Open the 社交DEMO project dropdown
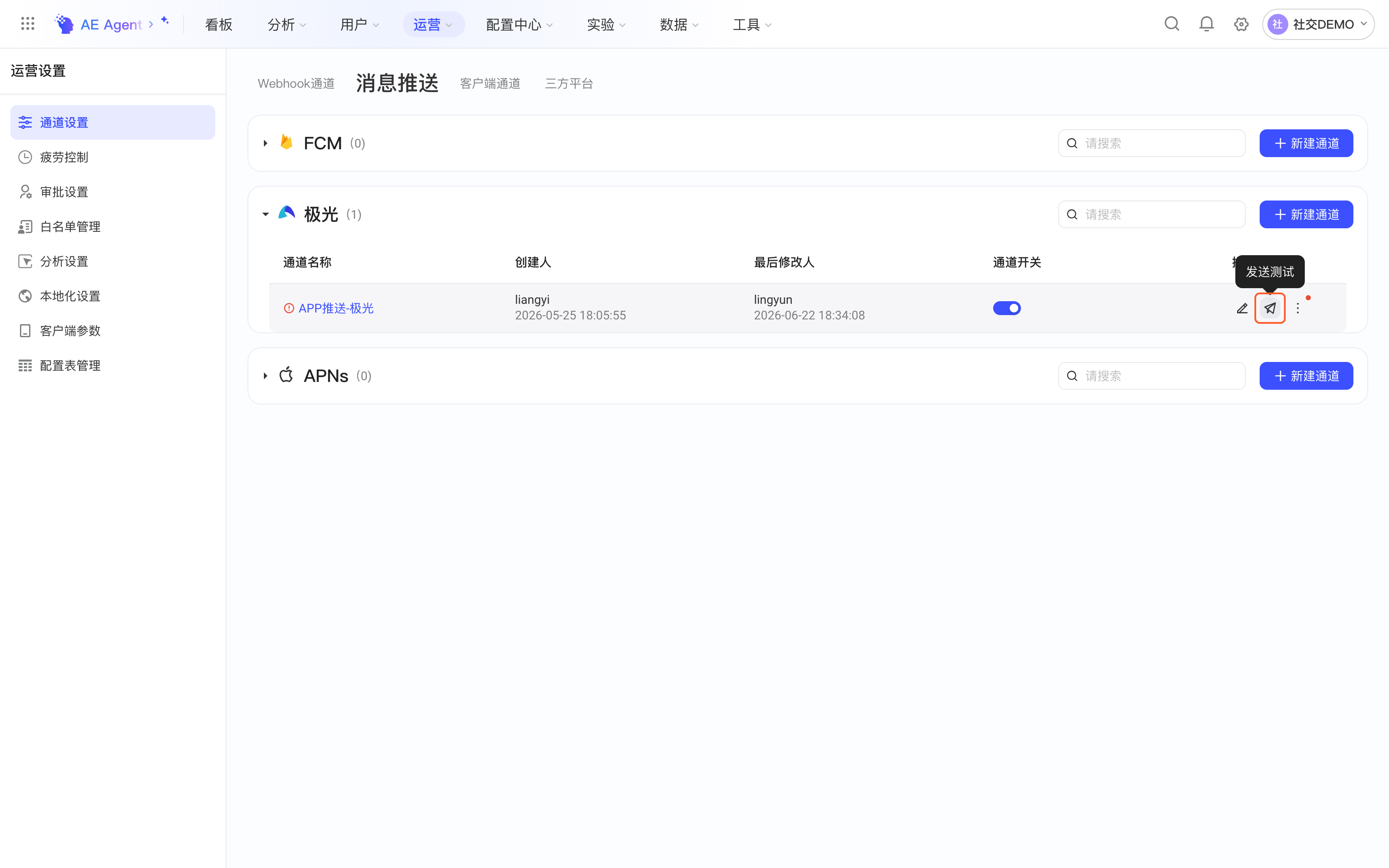This screenshot has height=868, width=1389. [x=1318, y=24]
